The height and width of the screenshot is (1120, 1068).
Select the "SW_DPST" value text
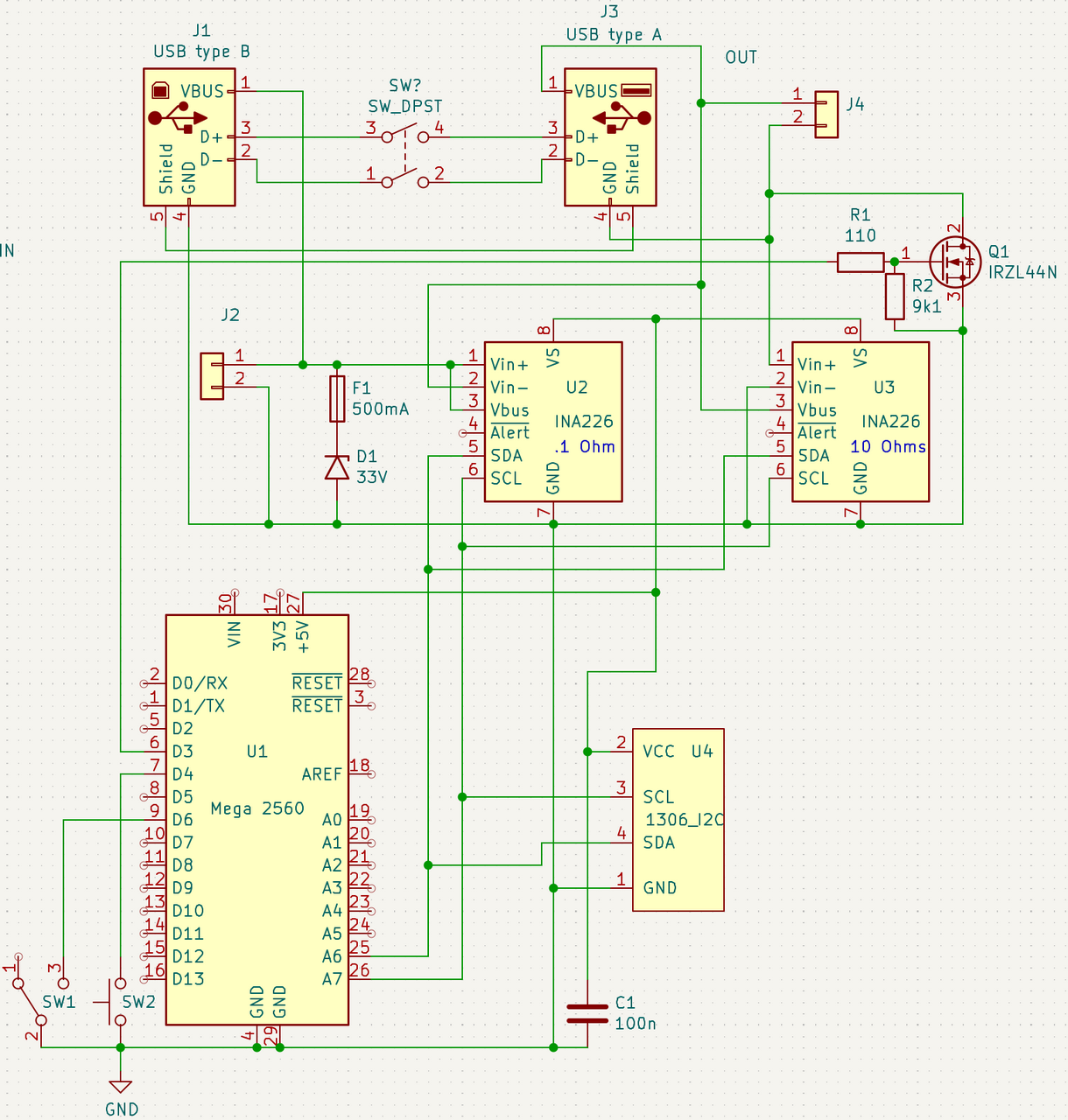pos(405,107)
